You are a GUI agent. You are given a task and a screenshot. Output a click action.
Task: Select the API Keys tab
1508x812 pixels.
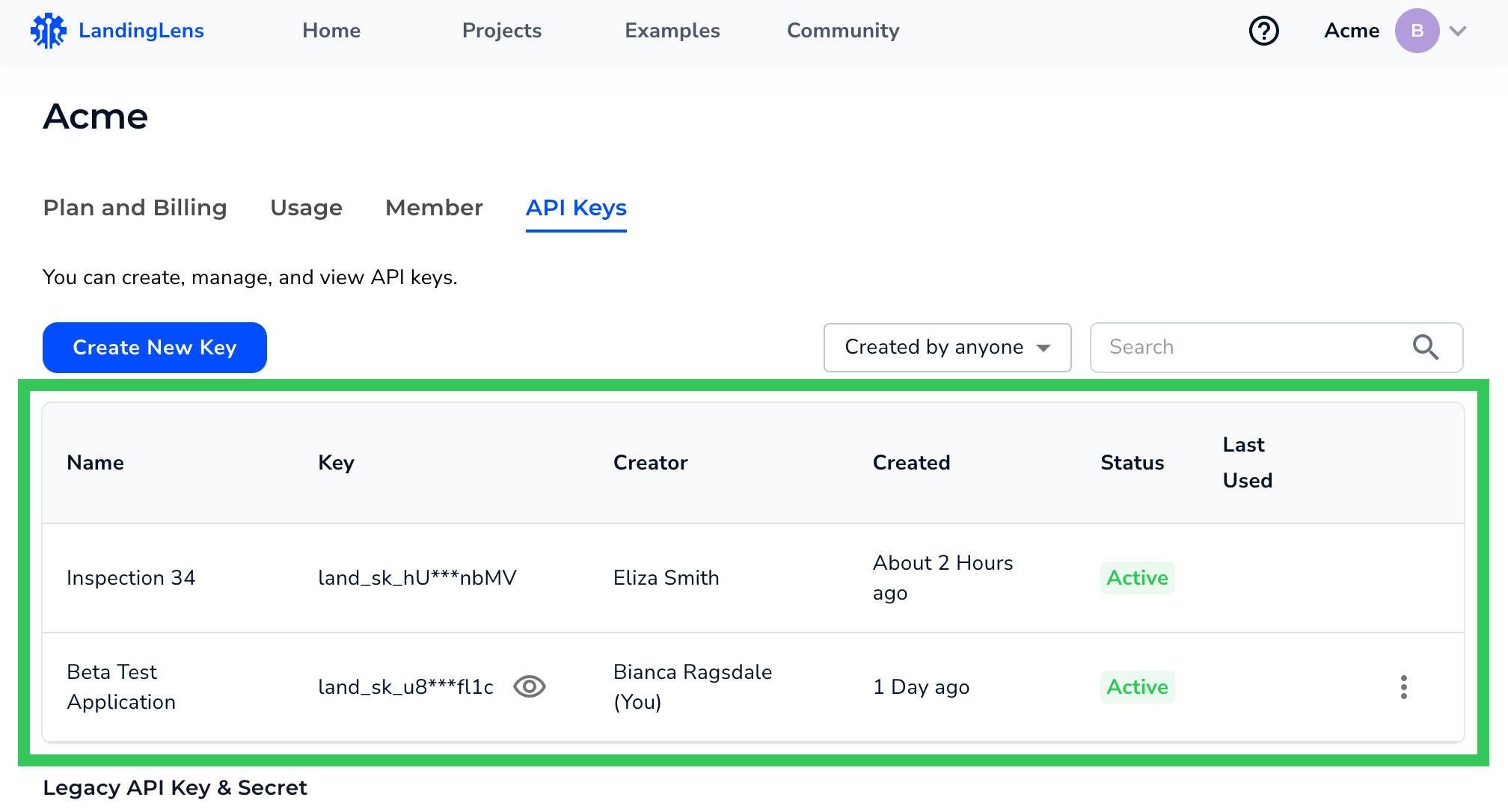click(576, 208)
